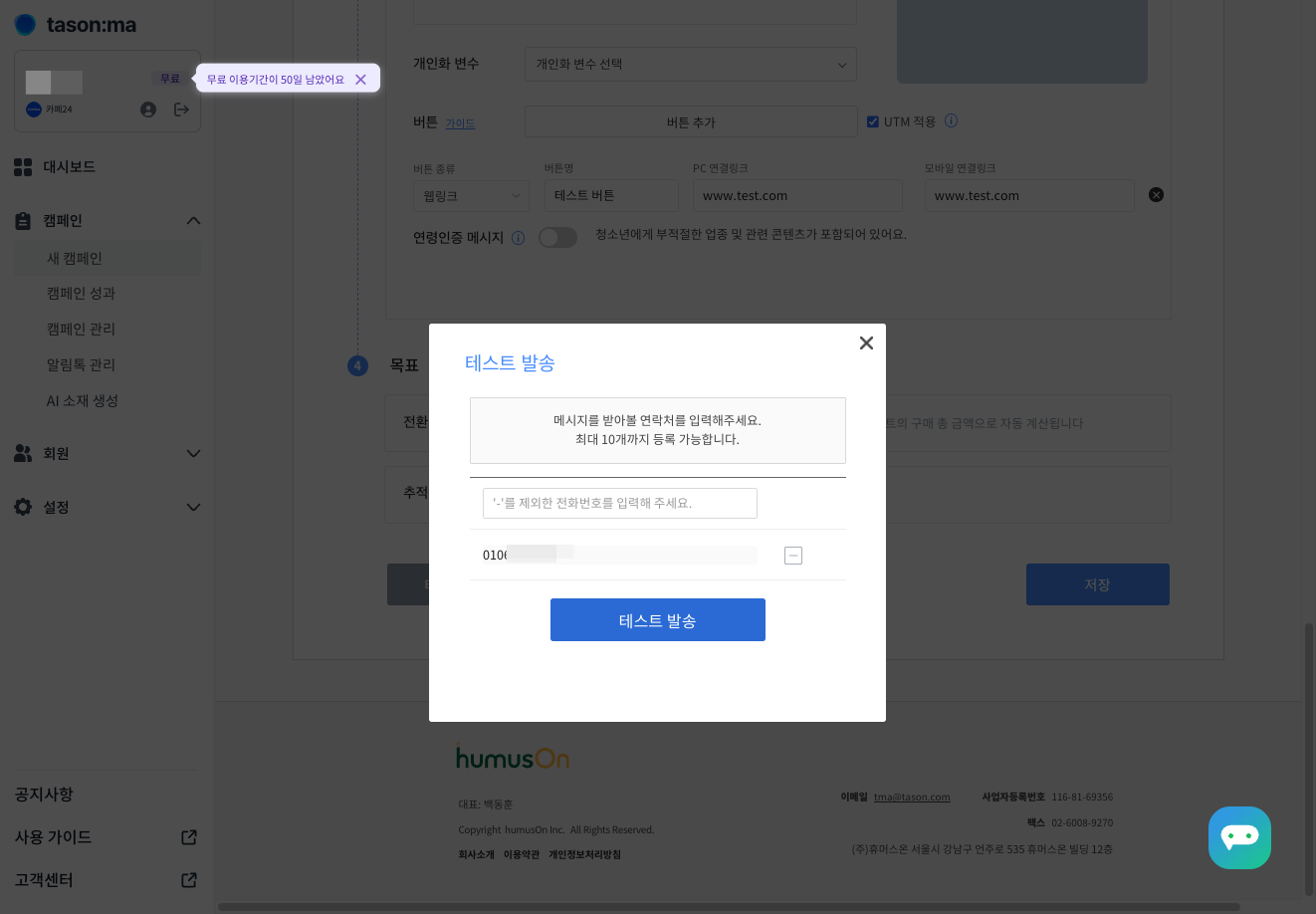Open 이용약관 footer link
The image size is (1316, 914).
(522, 854)
